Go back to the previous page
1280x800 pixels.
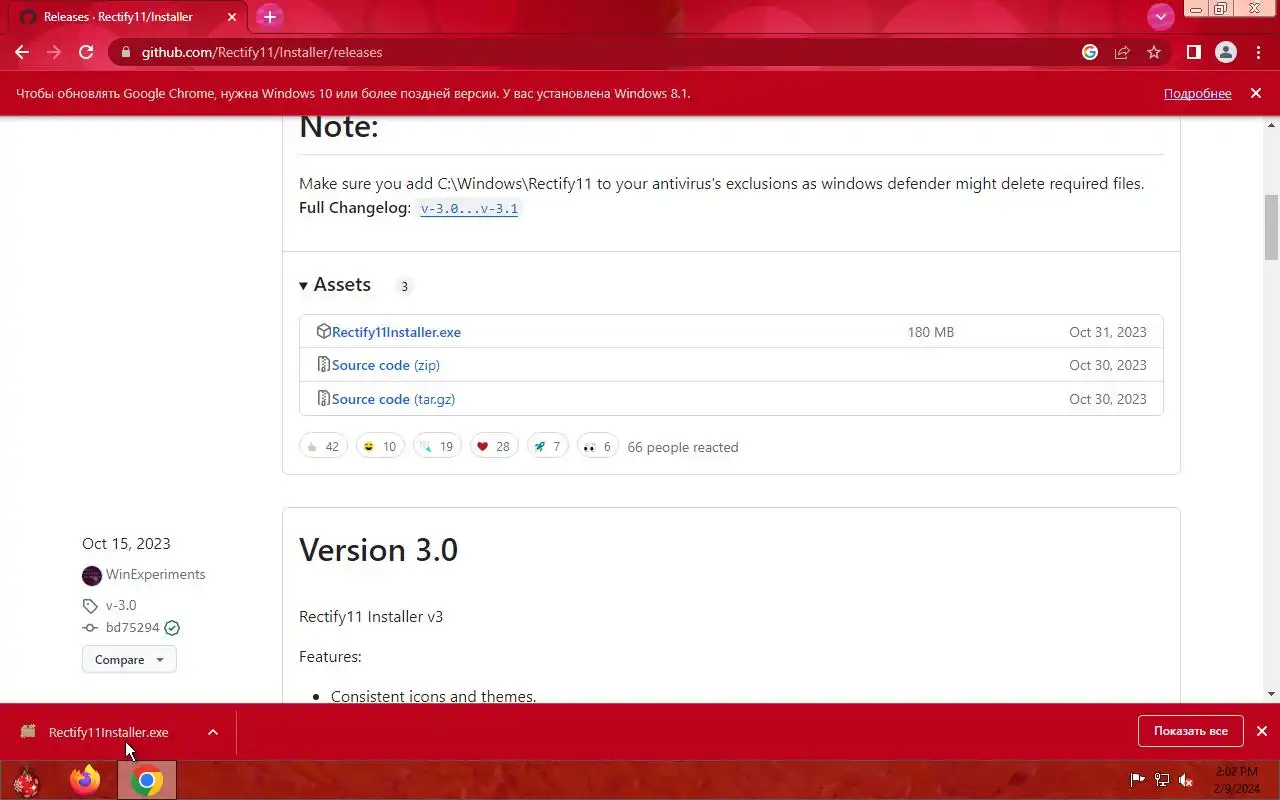22,52
